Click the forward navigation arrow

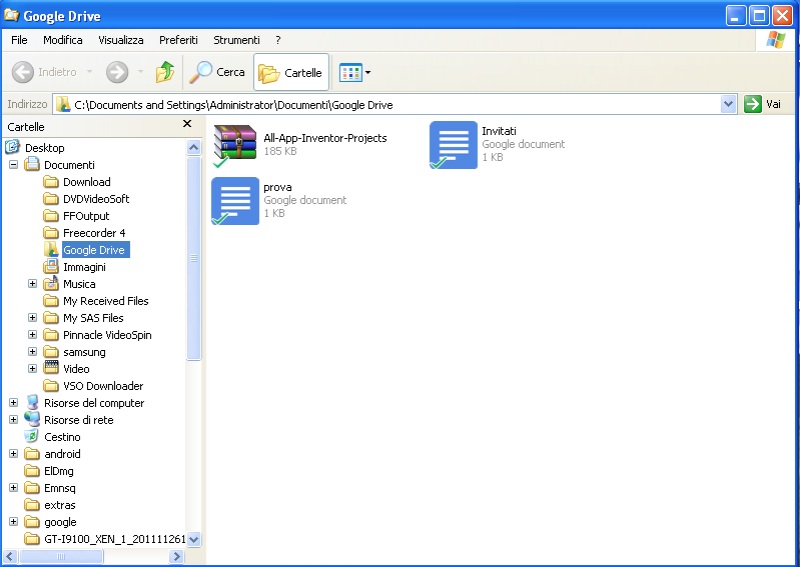pyautogui.click(x=117, y=72)
